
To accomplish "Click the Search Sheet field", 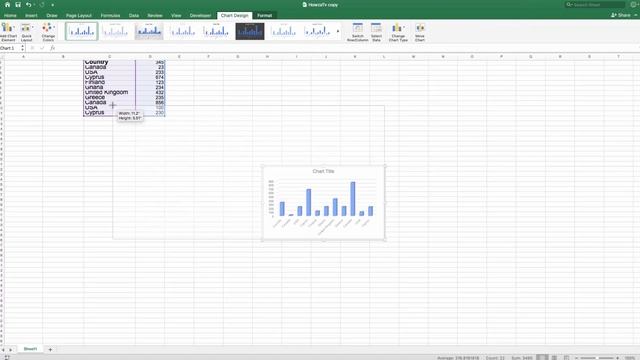I will [x=596, y=5].
